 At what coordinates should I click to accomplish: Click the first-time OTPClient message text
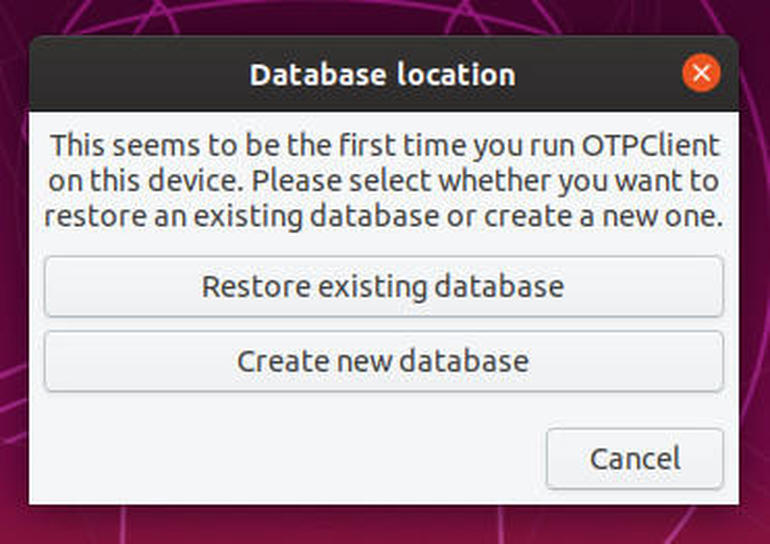tap(385, 182)
